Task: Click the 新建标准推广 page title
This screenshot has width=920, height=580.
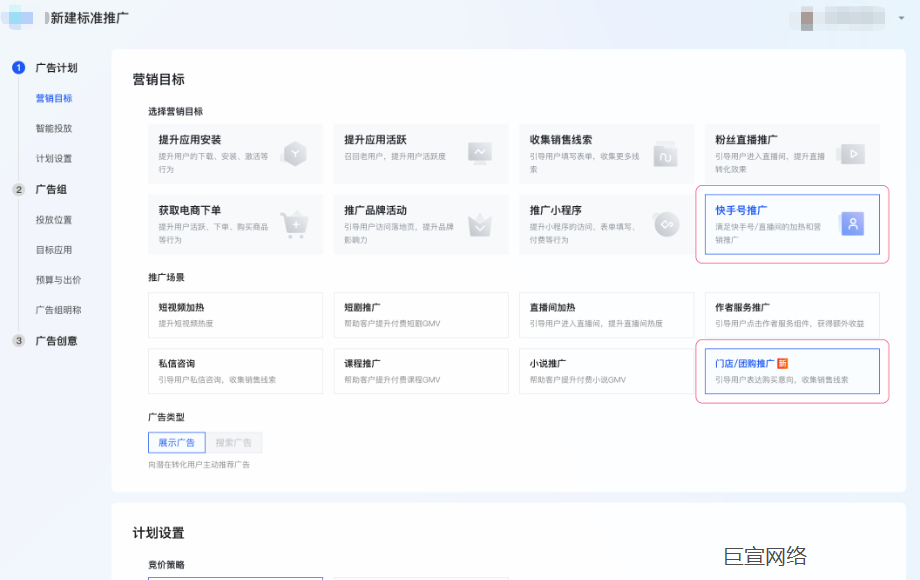Action: coord(89,18)
